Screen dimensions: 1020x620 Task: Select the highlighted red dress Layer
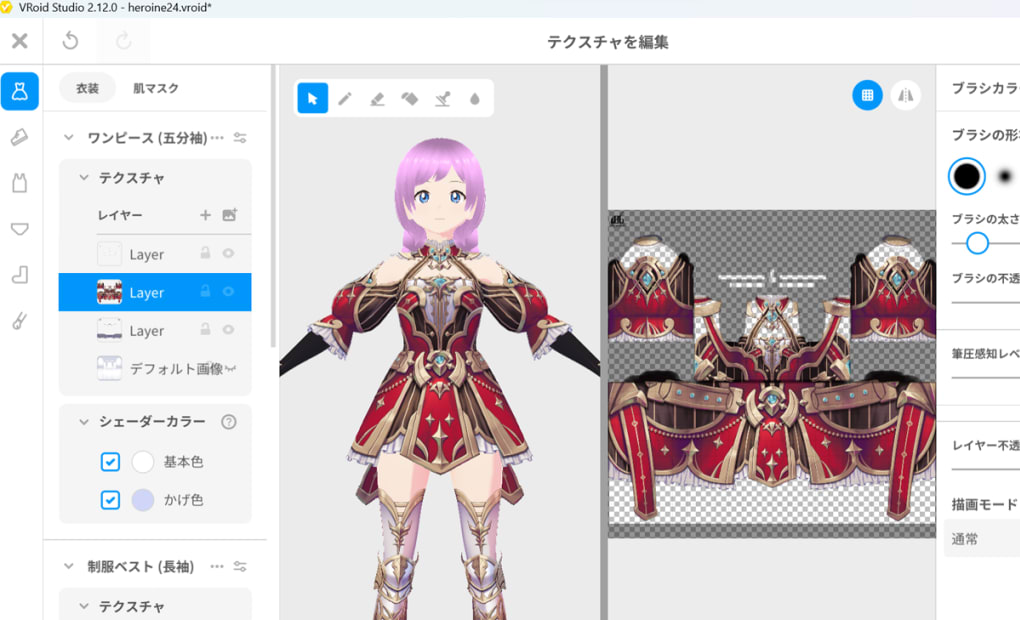pyautogui.click(x=155, y=292)
